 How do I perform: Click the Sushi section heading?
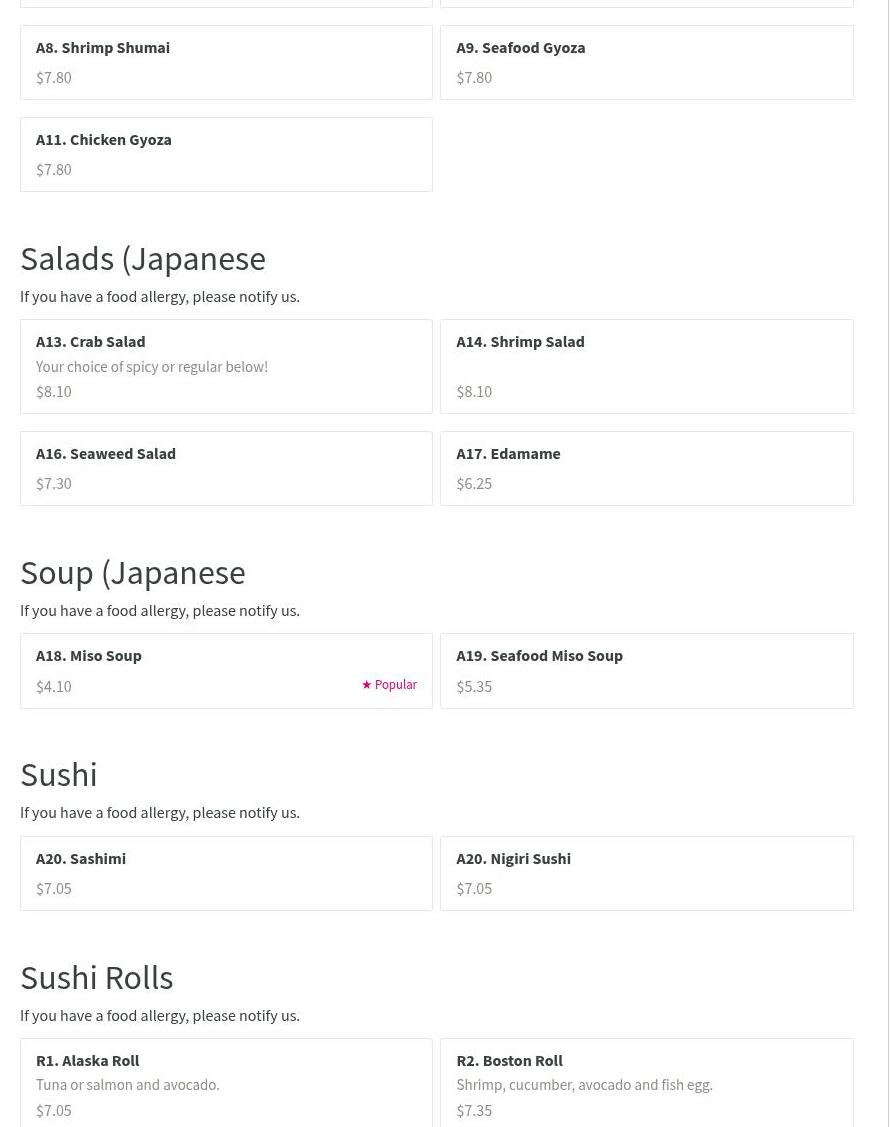click(x=59, y=774)
